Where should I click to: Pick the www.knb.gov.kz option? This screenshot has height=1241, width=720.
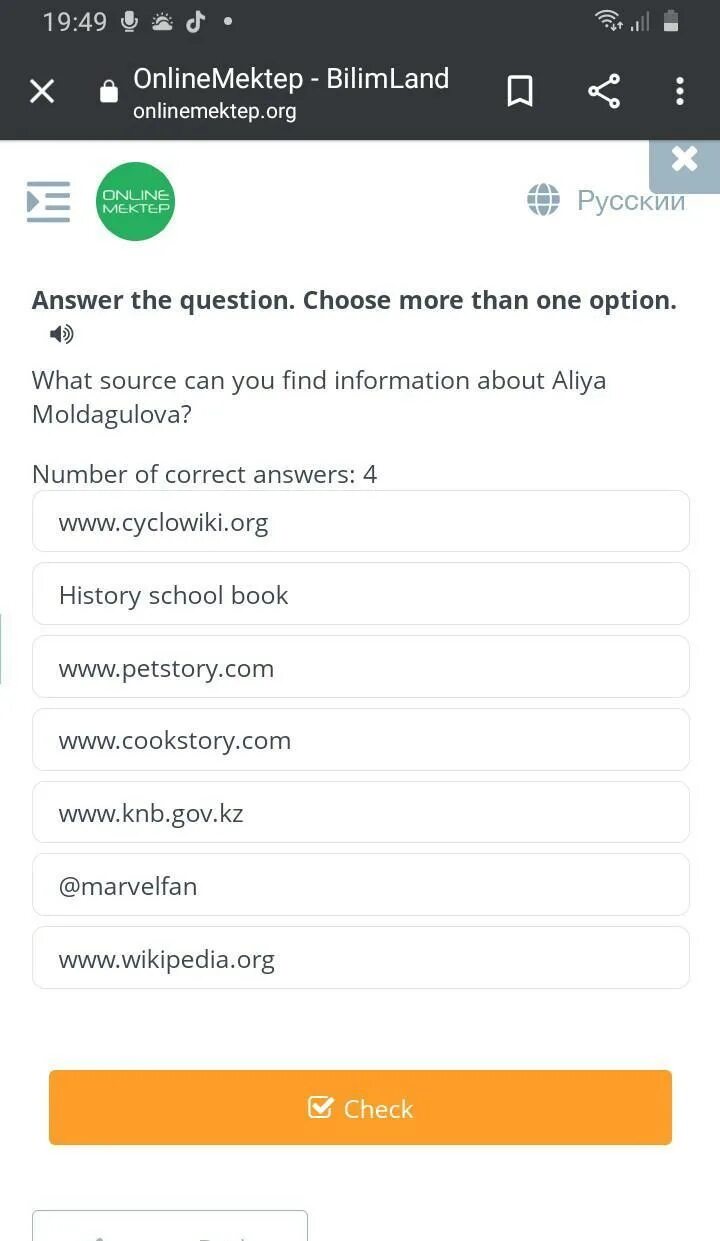[361, 812]
